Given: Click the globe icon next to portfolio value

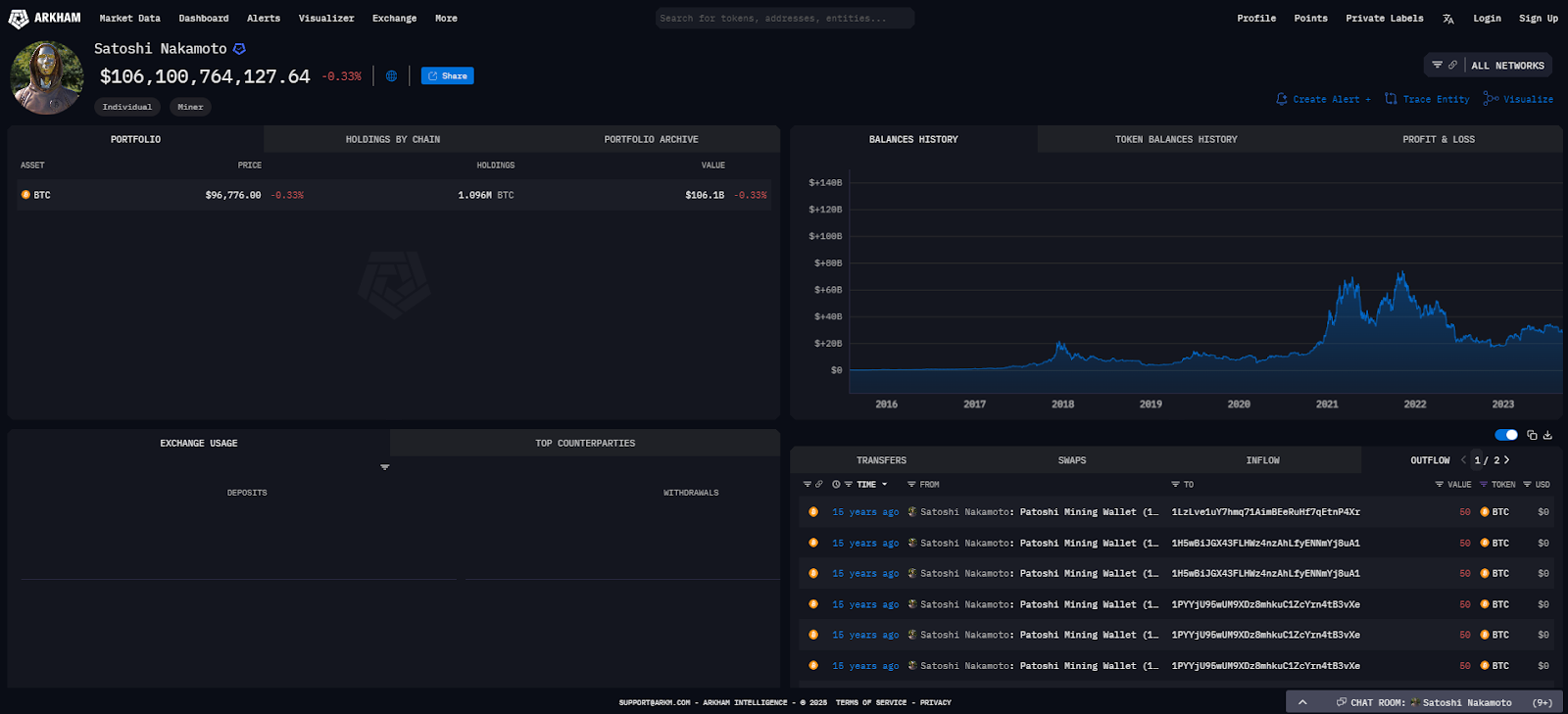Looking at the screenshot, I should (391, 76).
